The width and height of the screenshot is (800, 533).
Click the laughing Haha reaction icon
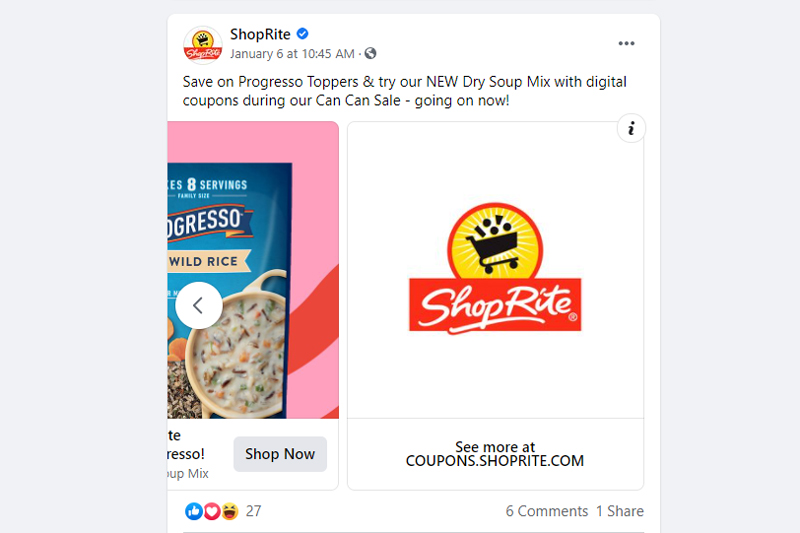coord(230,511)
